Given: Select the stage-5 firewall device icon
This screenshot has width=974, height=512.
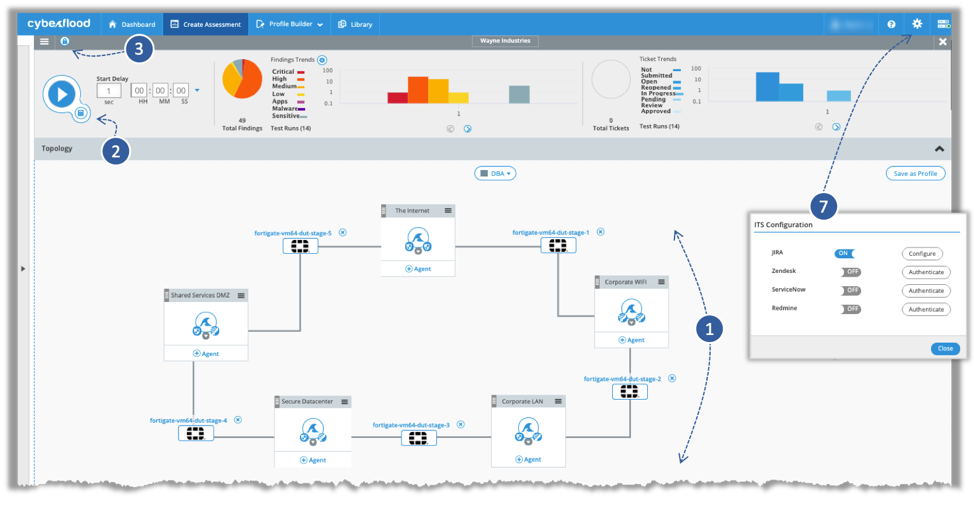Looking at the screenshot, I should [x=300, y=247].
